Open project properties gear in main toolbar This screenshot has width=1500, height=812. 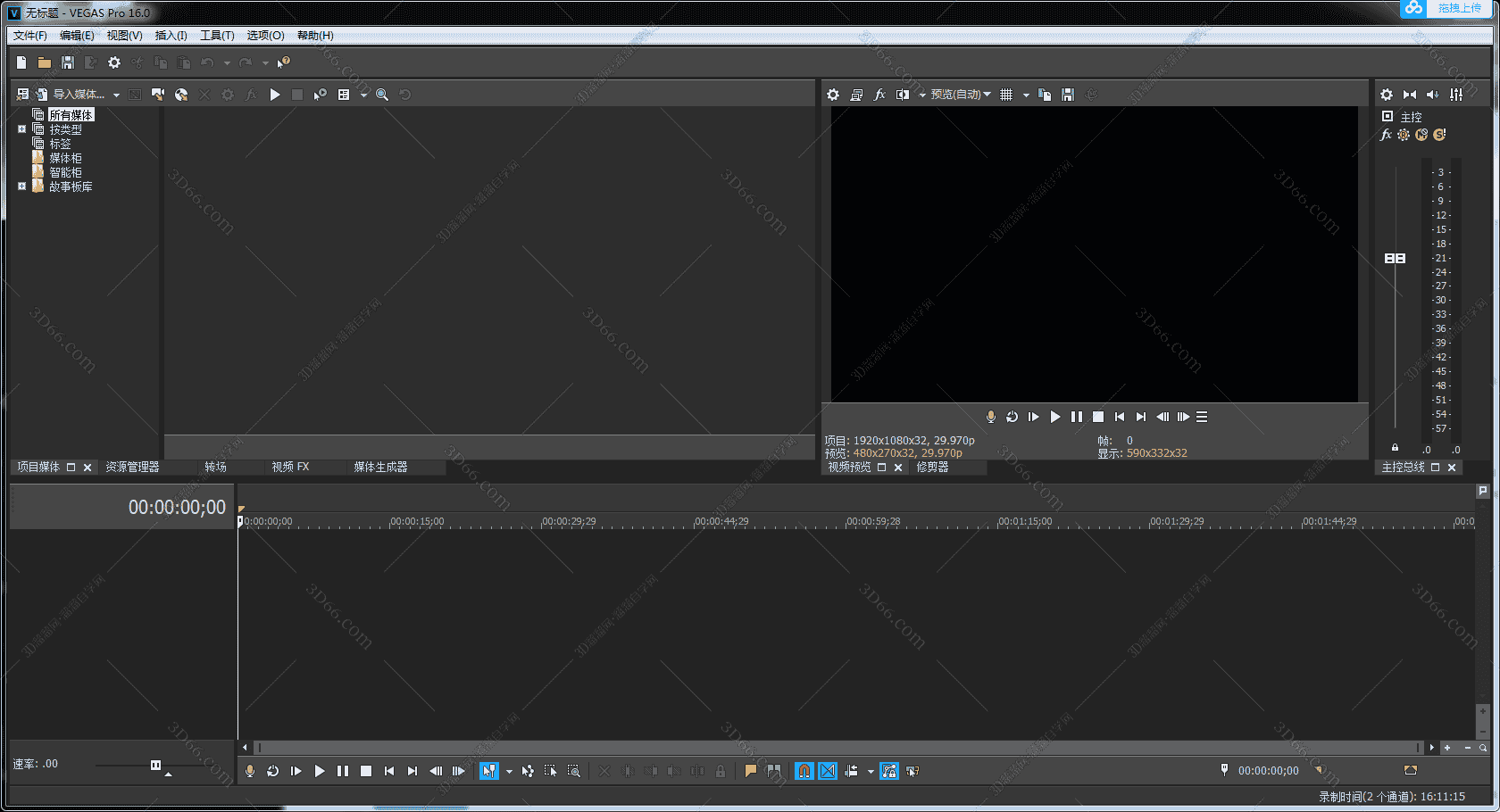(114, 62)
